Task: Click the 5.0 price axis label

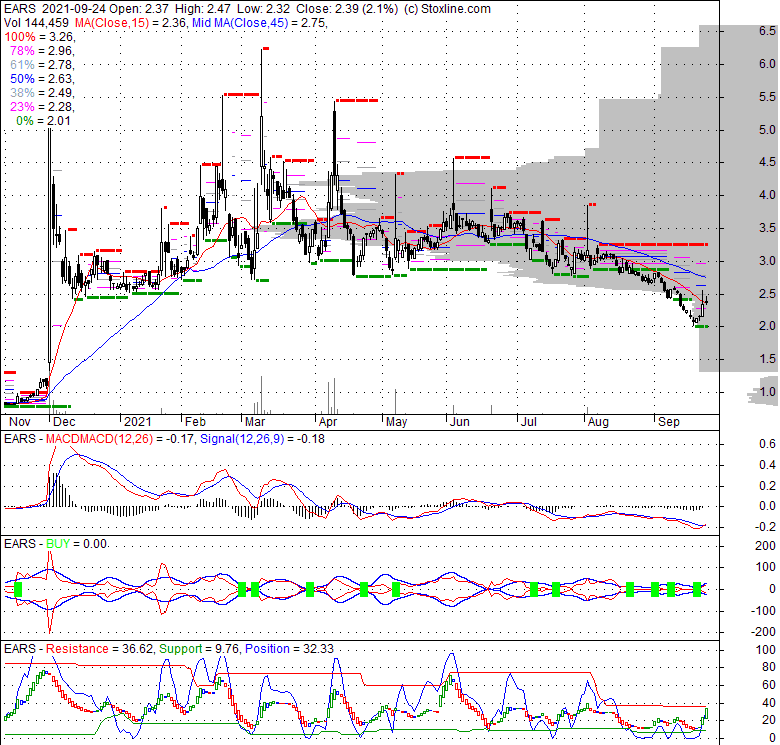Action: (767, 129)
